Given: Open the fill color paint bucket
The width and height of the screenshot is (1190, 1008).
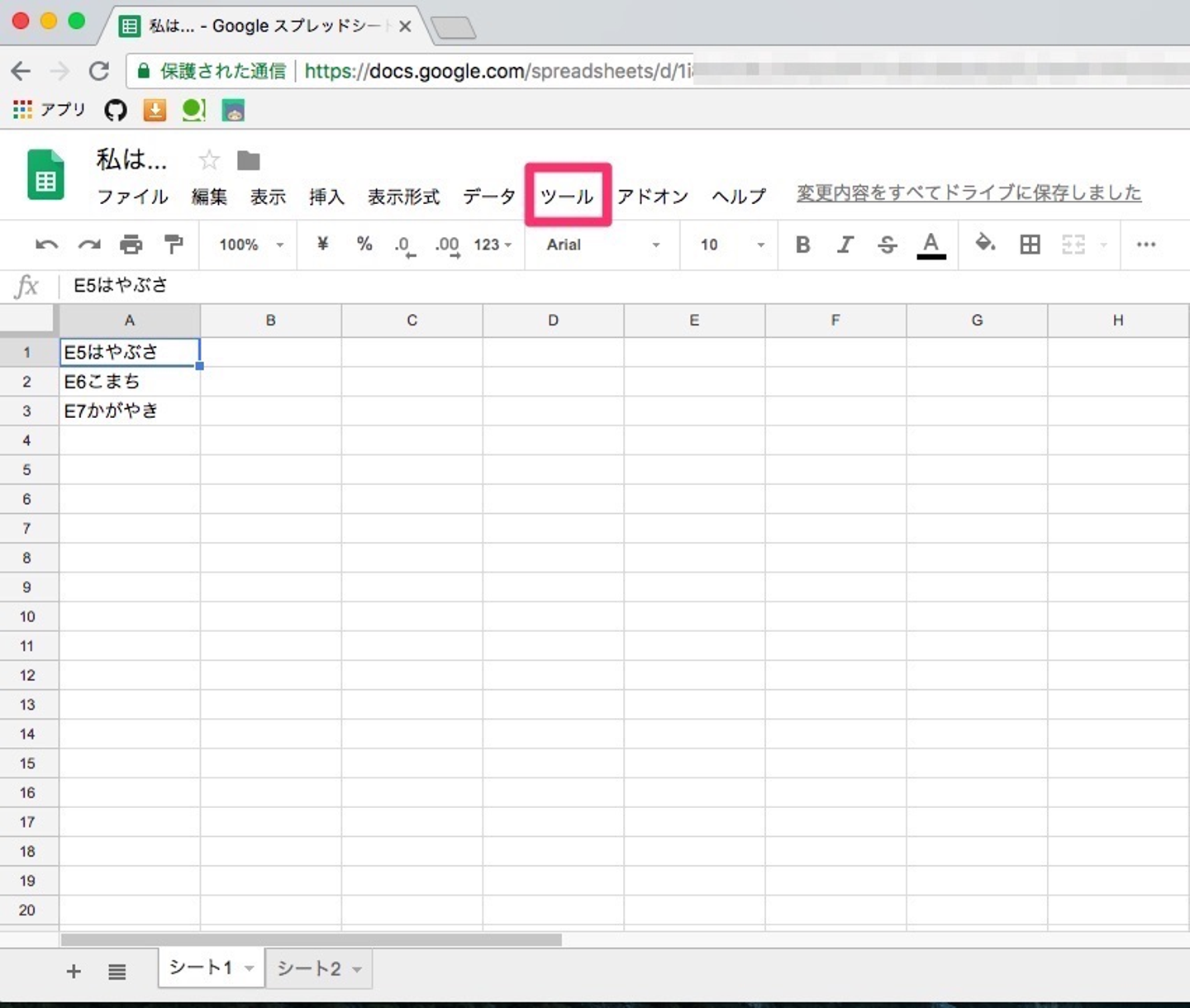Looking at the screenshot, I should (985, 244).
